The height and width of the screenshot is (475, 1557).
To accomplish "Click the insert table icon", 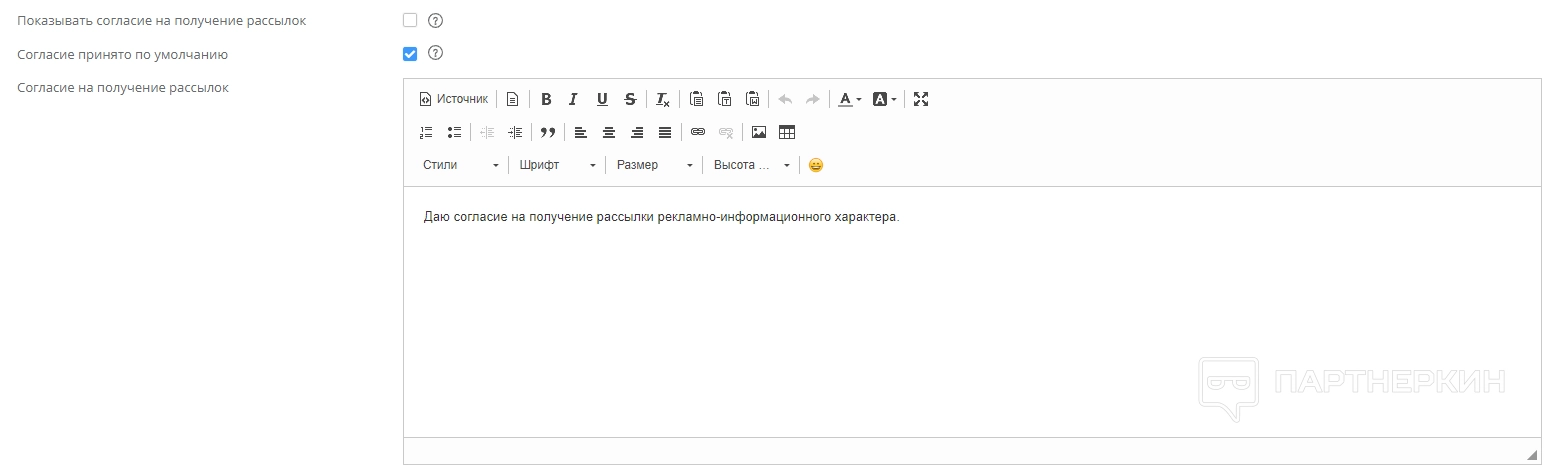I will click(x=787, y=132).
